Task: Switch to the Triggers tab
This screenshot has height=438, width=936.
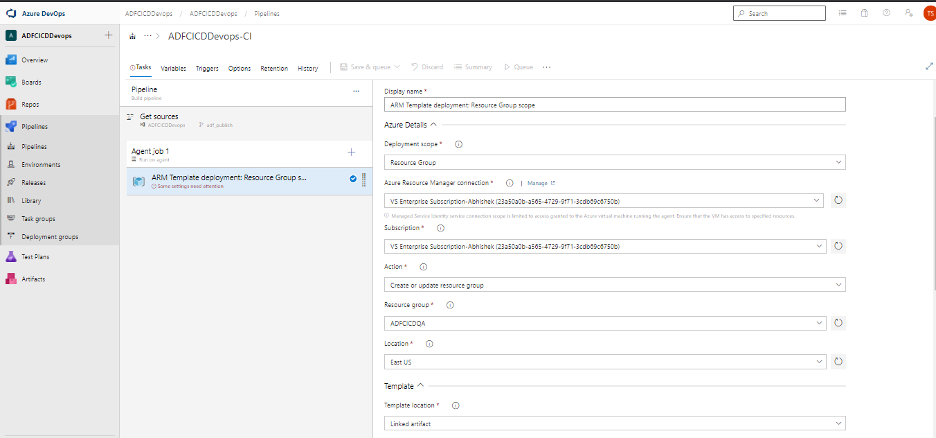Action: coord(207,68)
